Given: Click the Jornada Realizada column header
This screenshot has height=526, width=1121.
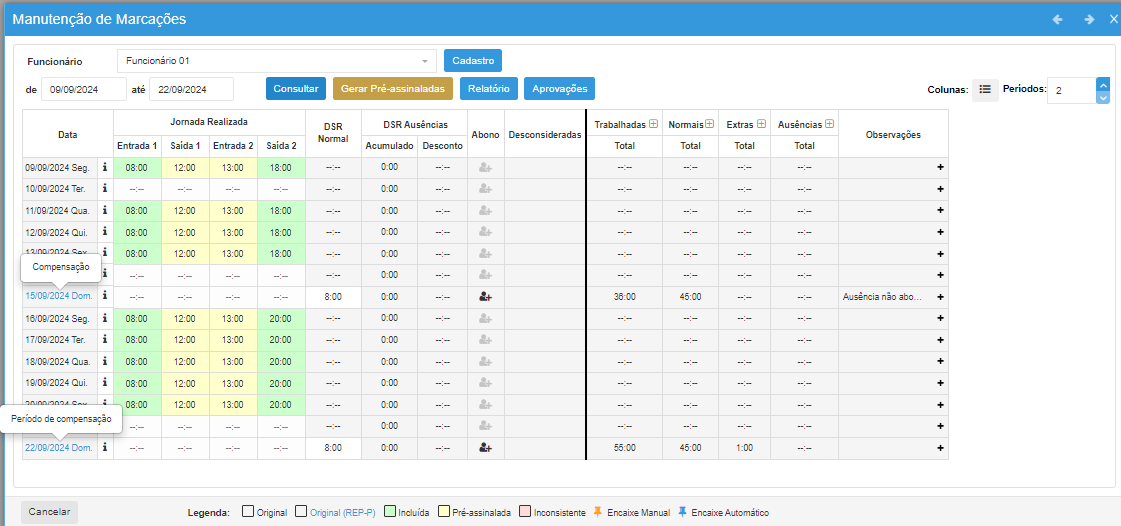Looking at the screenshot, I should point(209,121).
